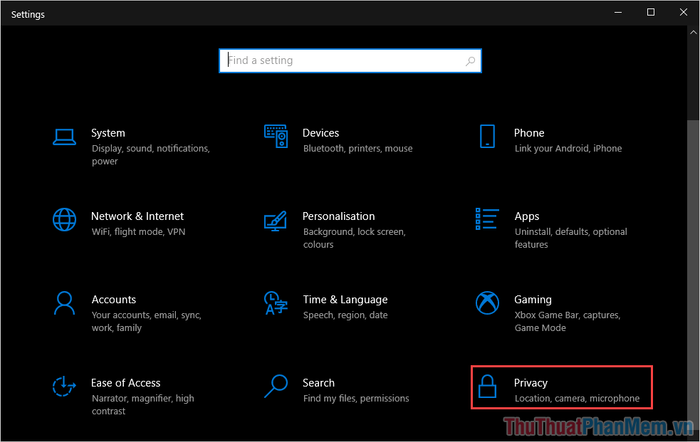Click the Personalisation paintbrush icon

click(275, 221)
